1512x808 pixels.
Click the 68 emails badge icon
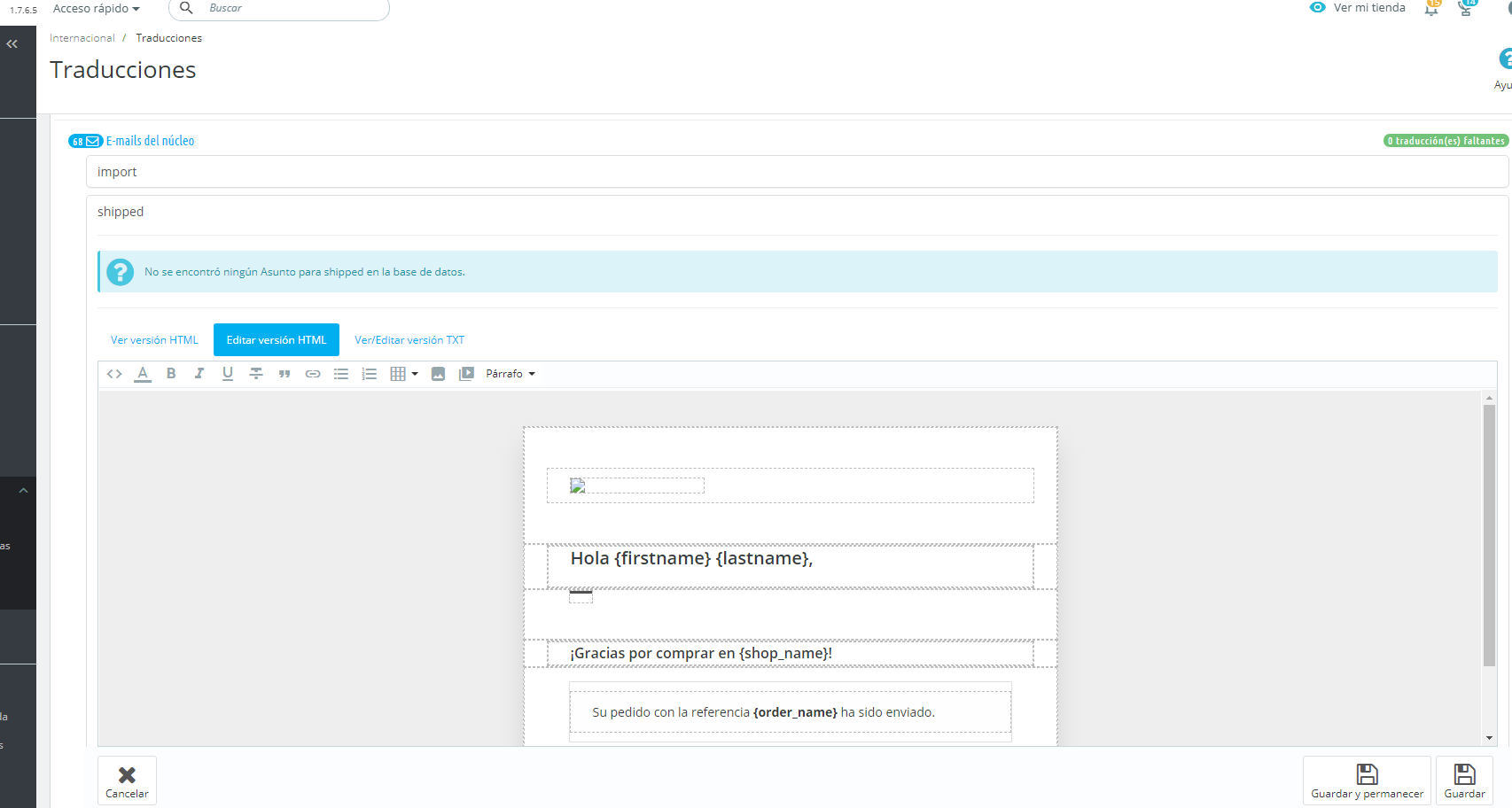86,141
